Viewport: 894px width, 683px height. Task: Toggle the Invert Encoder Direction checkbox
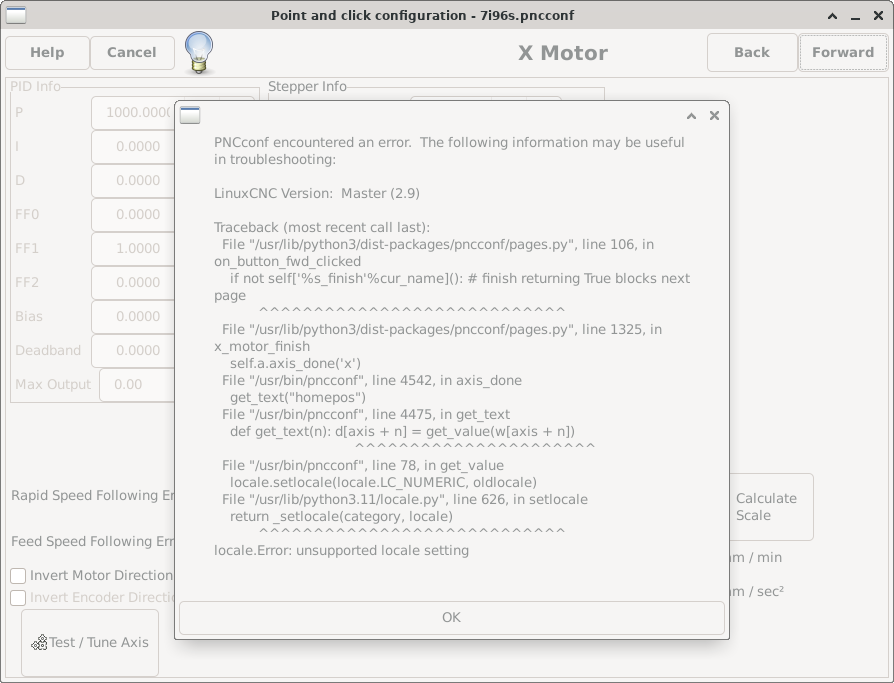(18, 598)
